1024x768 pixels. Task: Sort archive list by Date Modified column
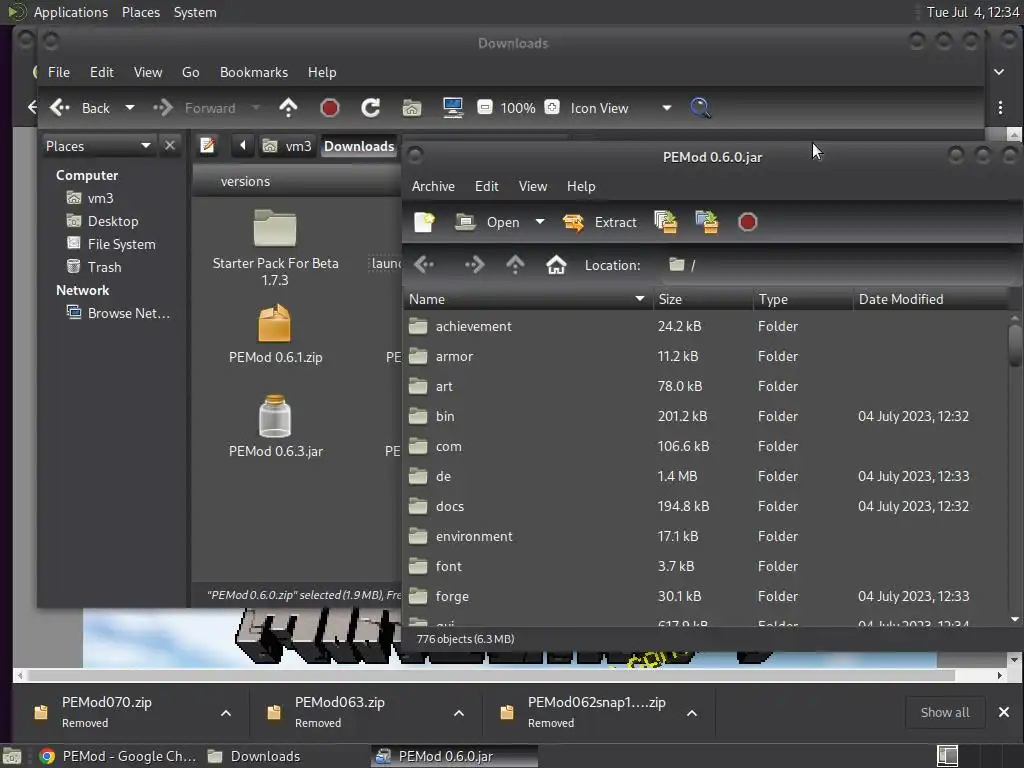tap(931, 299)
